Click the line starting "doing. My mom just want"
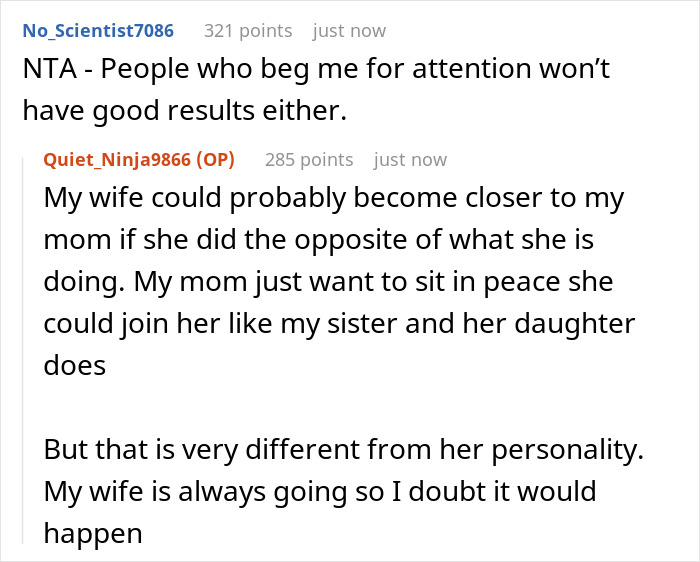Viewport: 700px width, 562px height. point(328,282)
